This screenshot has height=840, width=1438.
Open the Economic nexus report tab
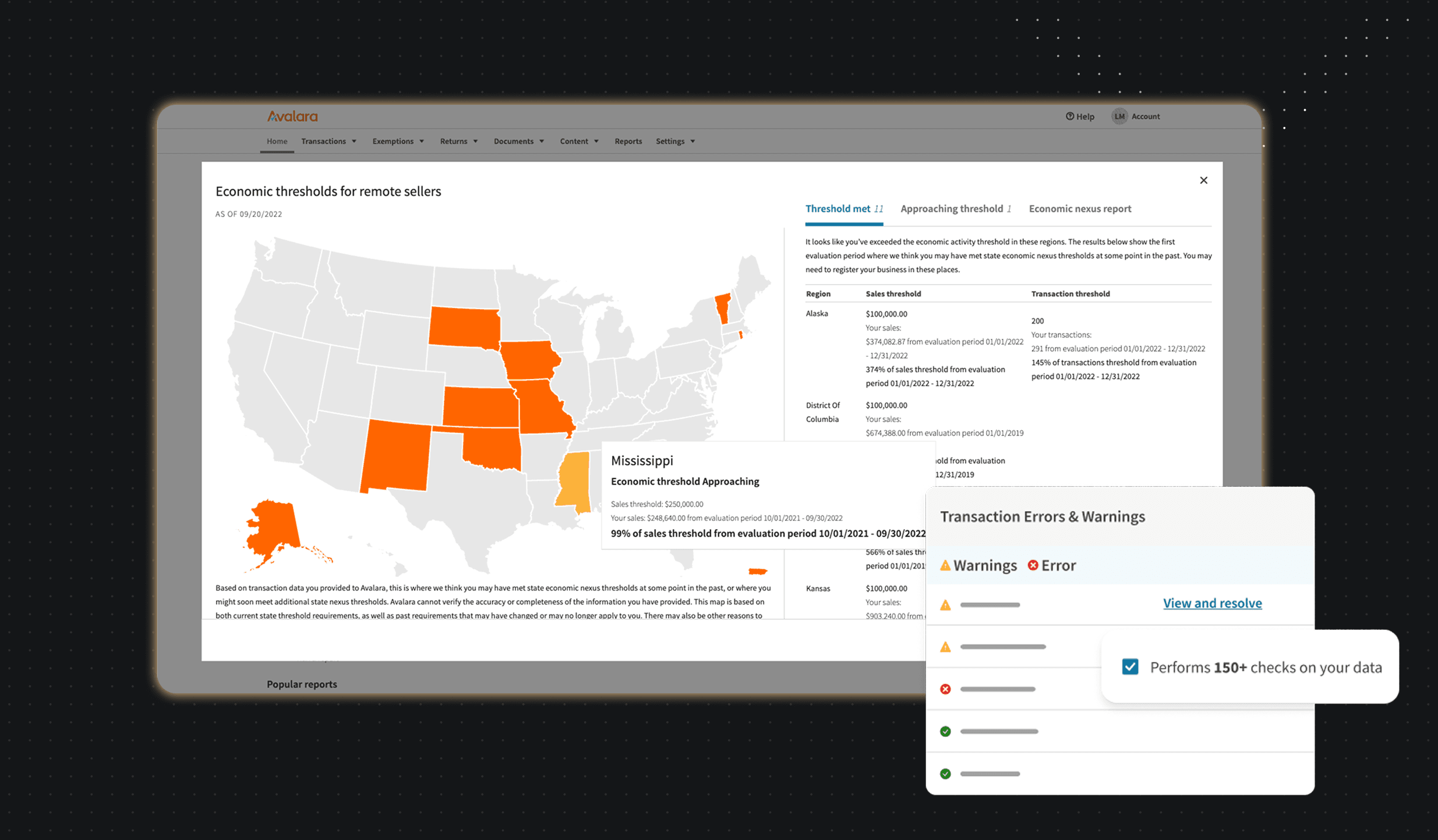[1080, 209]
